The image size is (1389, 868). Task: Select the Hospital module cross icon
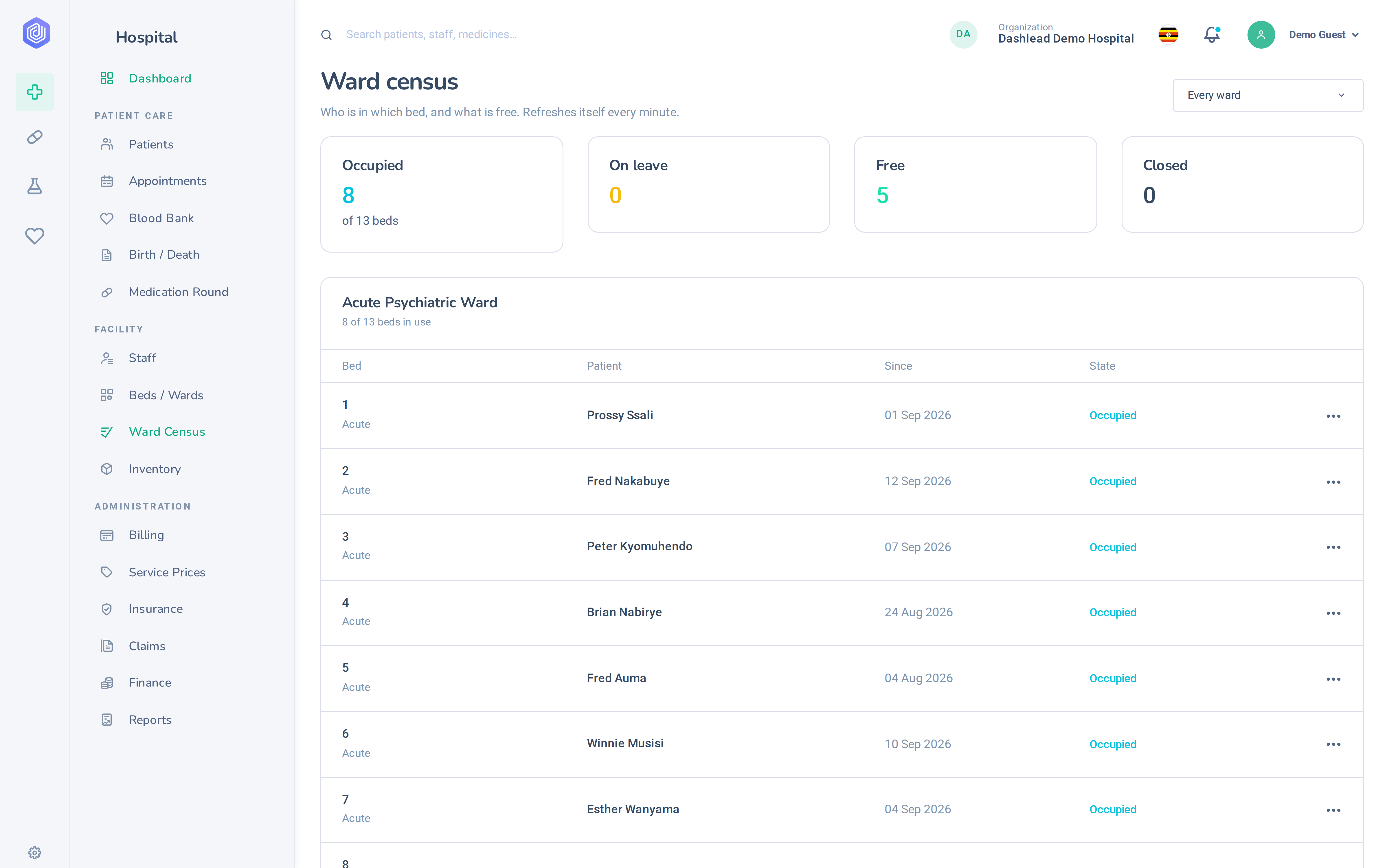tap(34, 92)
